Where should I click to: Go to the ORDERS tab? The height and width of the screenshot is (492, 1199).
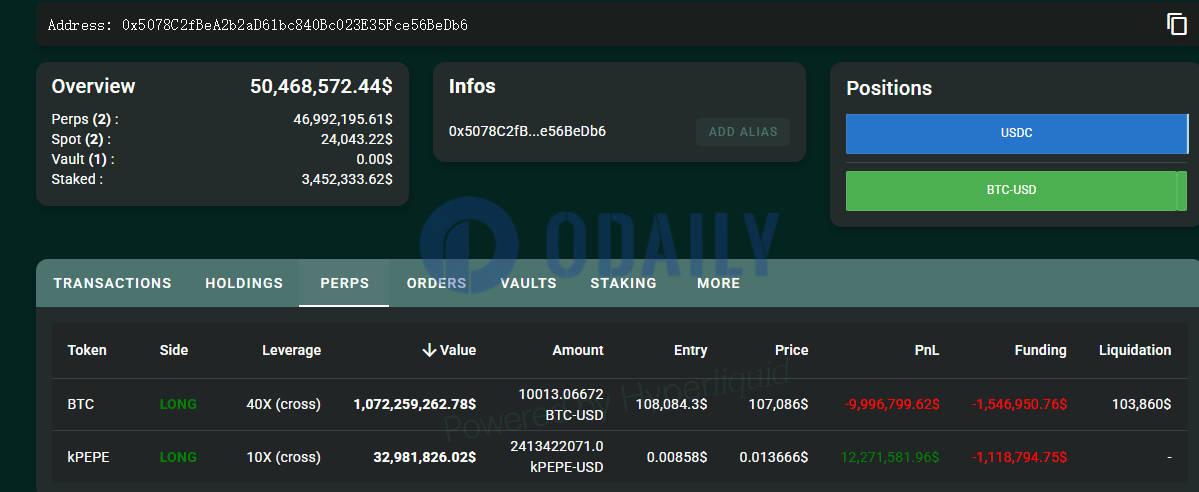click(437, 283)
